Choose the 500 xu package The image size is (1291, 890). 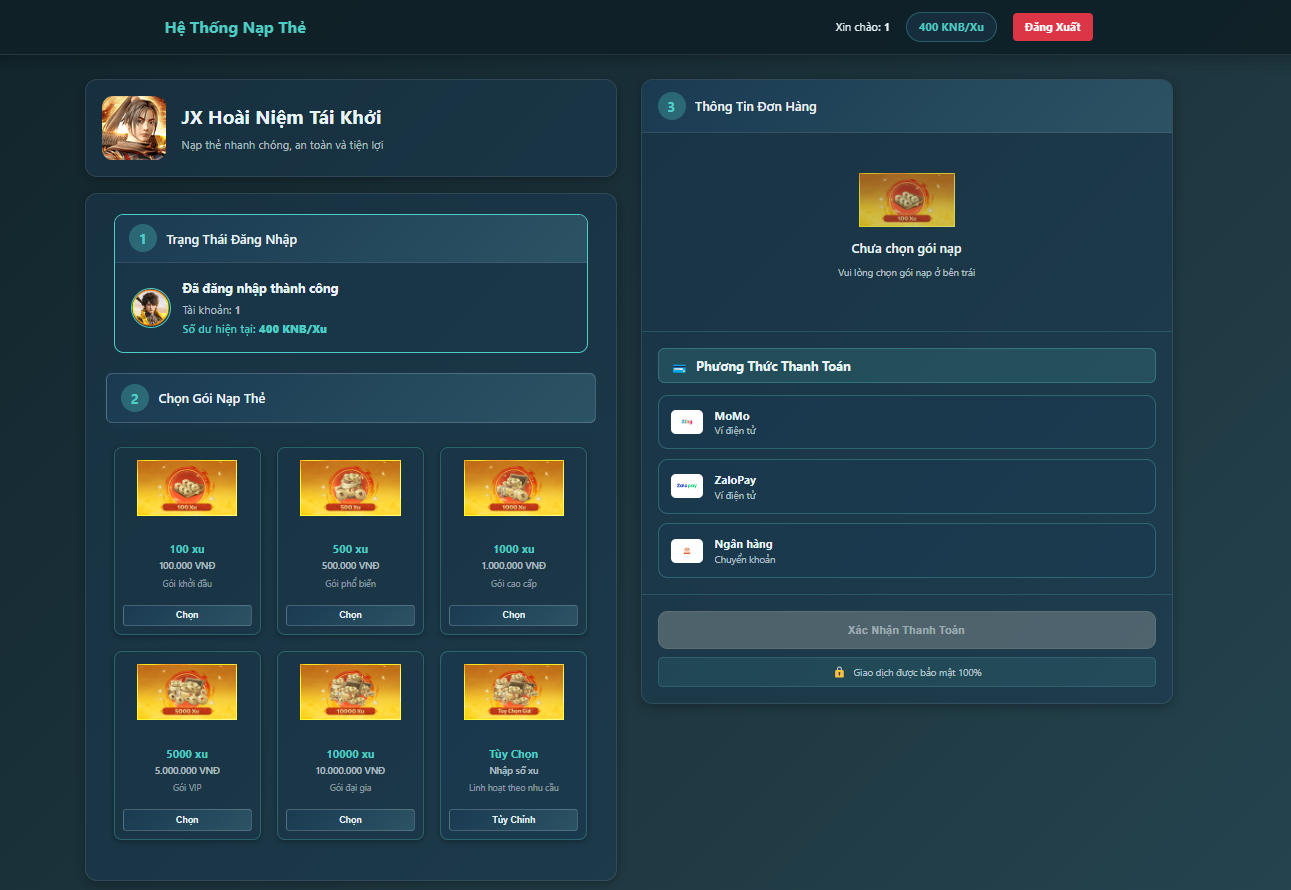350,615
